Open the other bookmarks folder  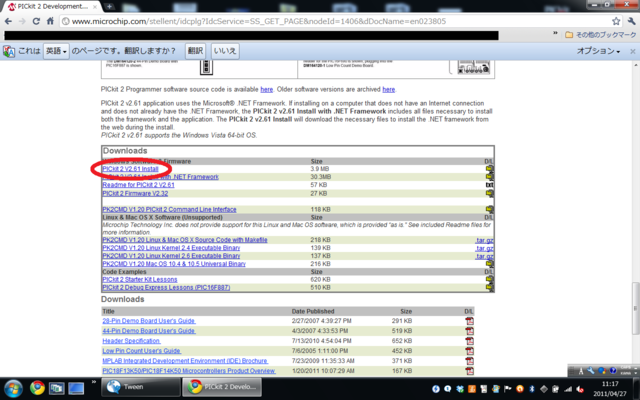coord(600,35)
